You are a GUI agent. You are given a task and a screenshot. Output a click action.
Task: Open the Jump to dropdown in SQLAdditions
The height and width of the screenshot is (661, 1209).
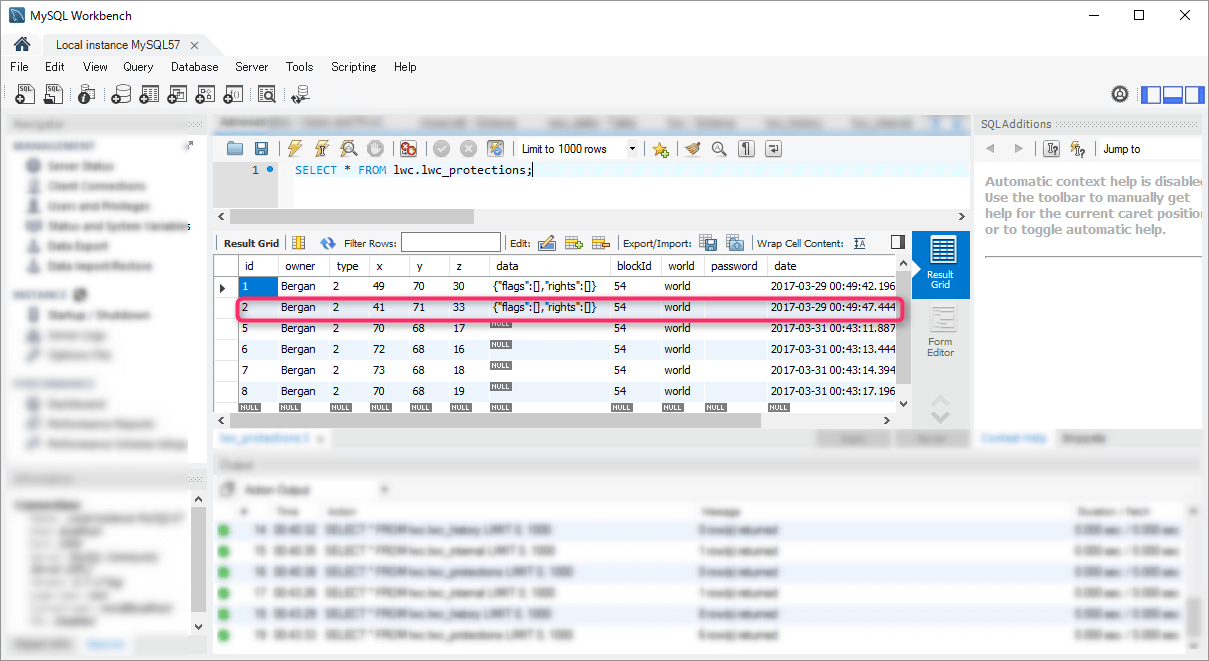click(1150, 149)
